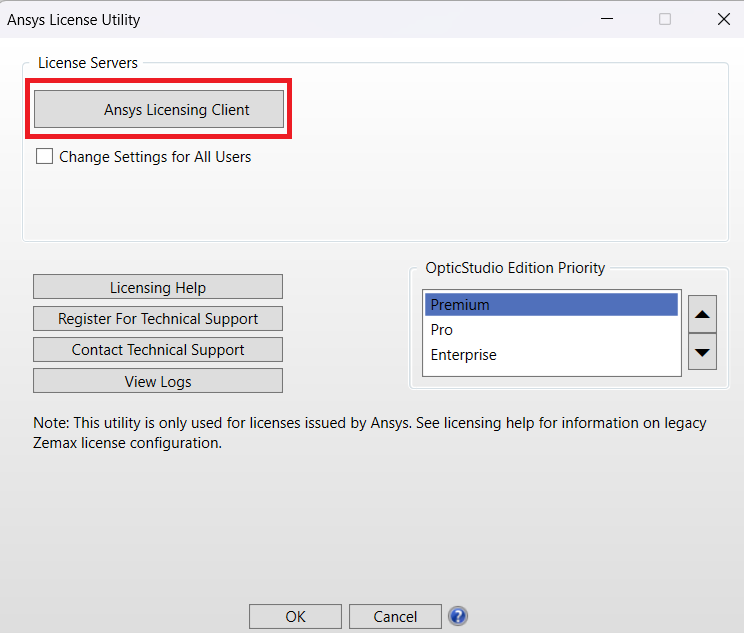Click the Cancel button
Screen dimensions: 744x633
[395, 616]
